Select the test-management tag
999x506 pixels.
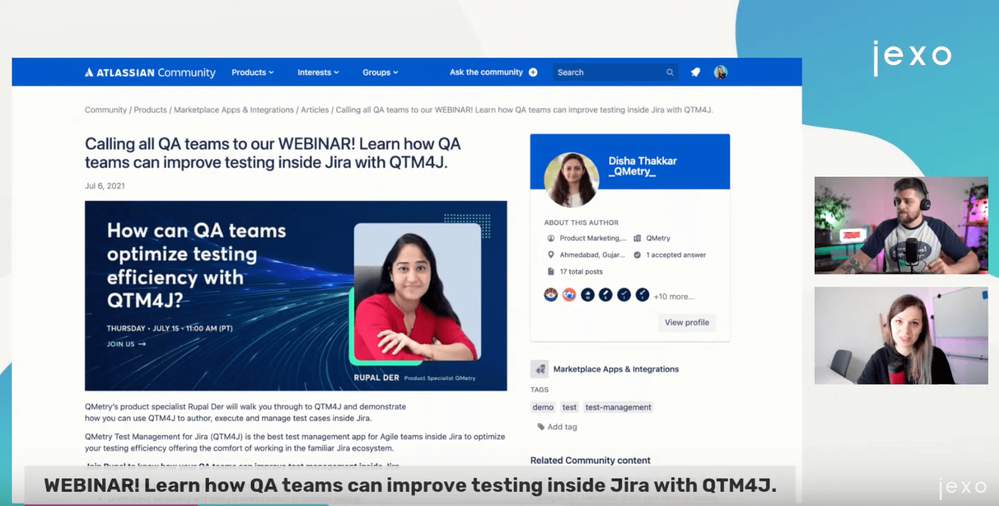pos(618,407)
